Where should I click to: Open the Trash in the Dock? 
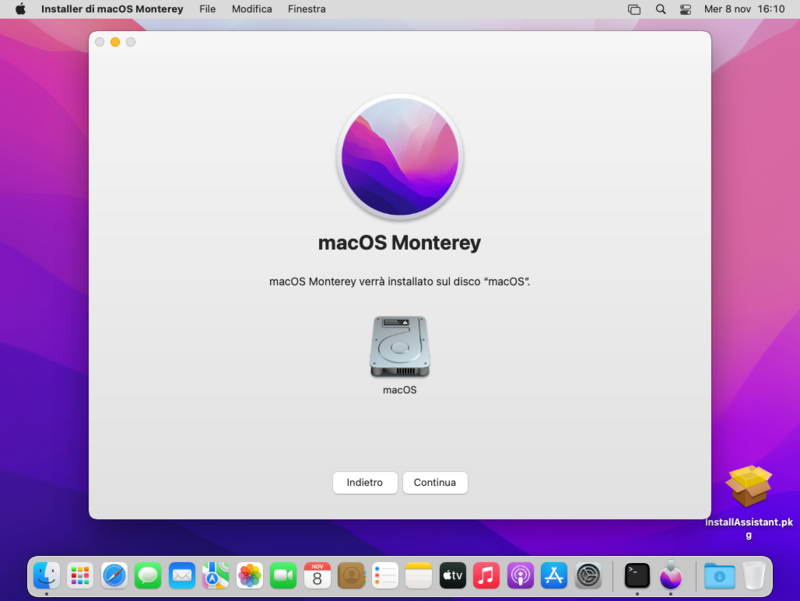click(x=754, y=575)
